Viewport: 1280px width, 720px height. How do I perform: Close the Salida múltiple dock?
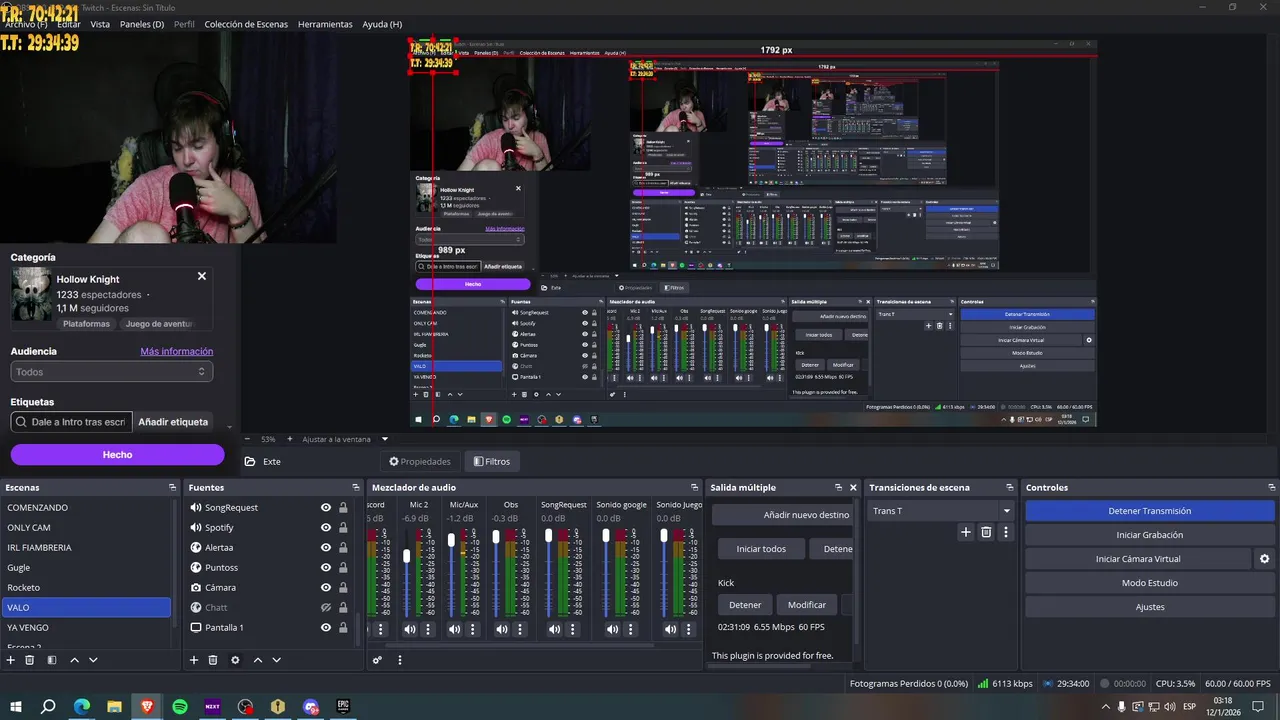tap(853, 487)
